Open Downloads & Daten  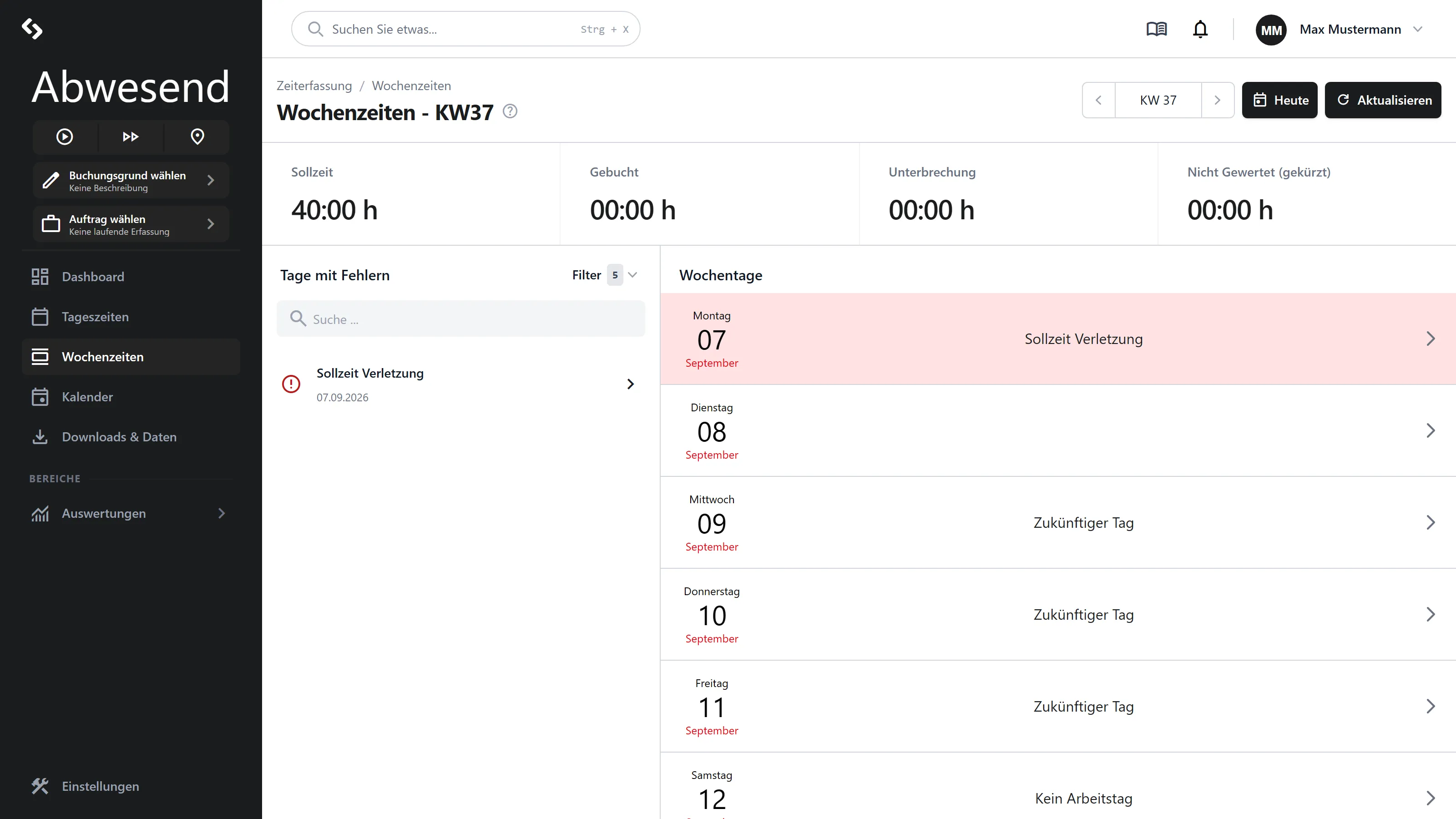click(131, 437)
